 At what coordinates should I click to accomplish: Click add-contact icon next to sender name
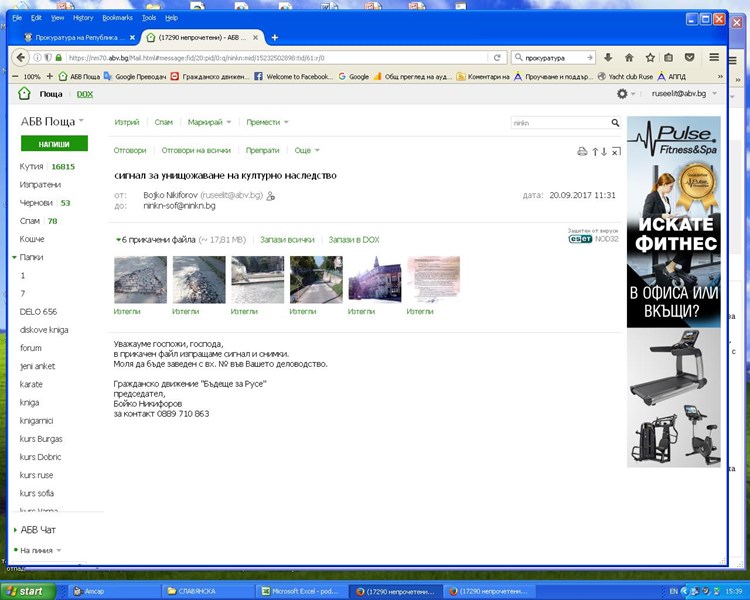tap(271, 196)
